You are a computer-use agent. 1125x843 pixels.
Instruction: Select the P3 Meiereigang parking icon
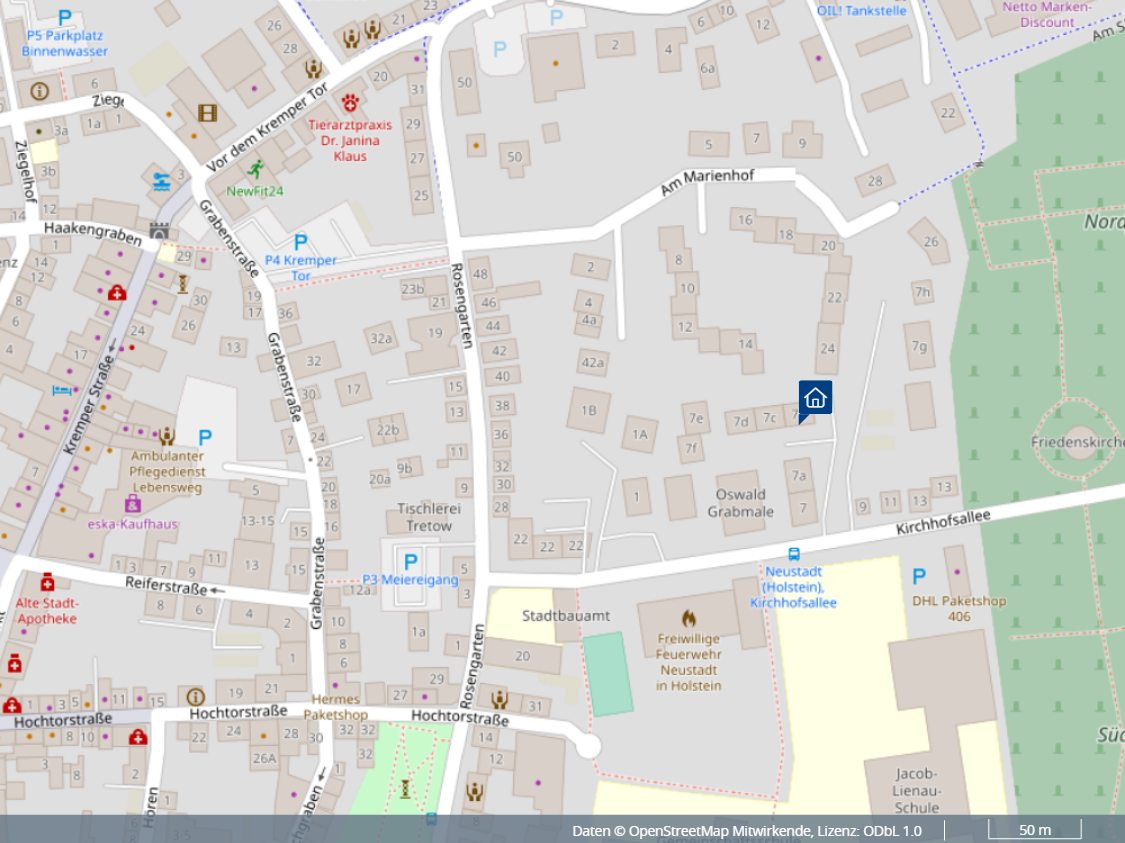[x=409, y=560]
